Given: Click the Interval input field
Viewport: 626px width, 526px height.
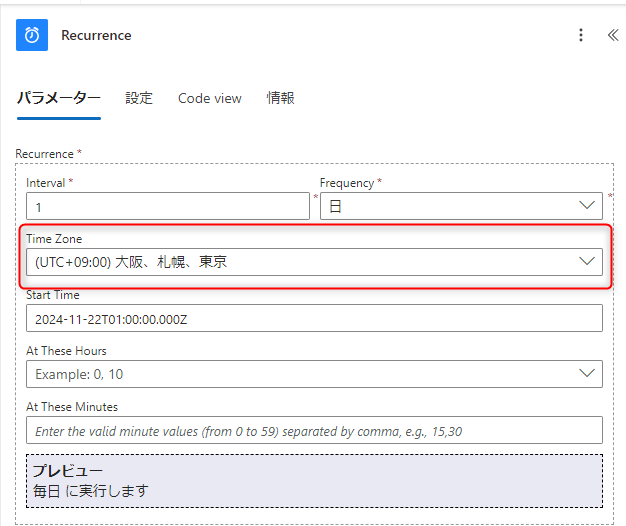Looking at the screenshot, I should tap(168, 206).
